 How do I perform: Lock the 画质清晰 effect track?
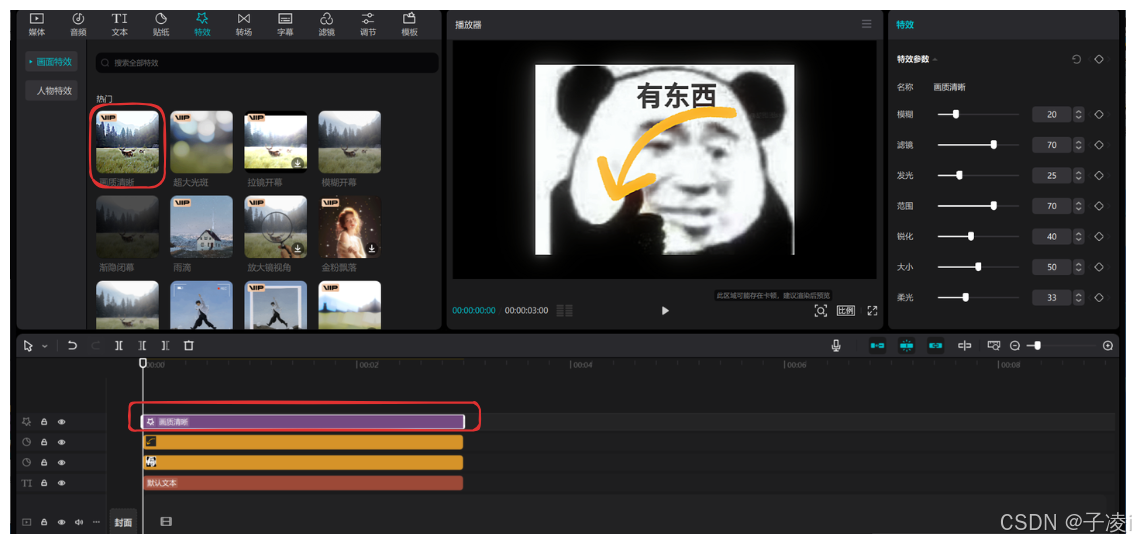(x=44, y=421)
